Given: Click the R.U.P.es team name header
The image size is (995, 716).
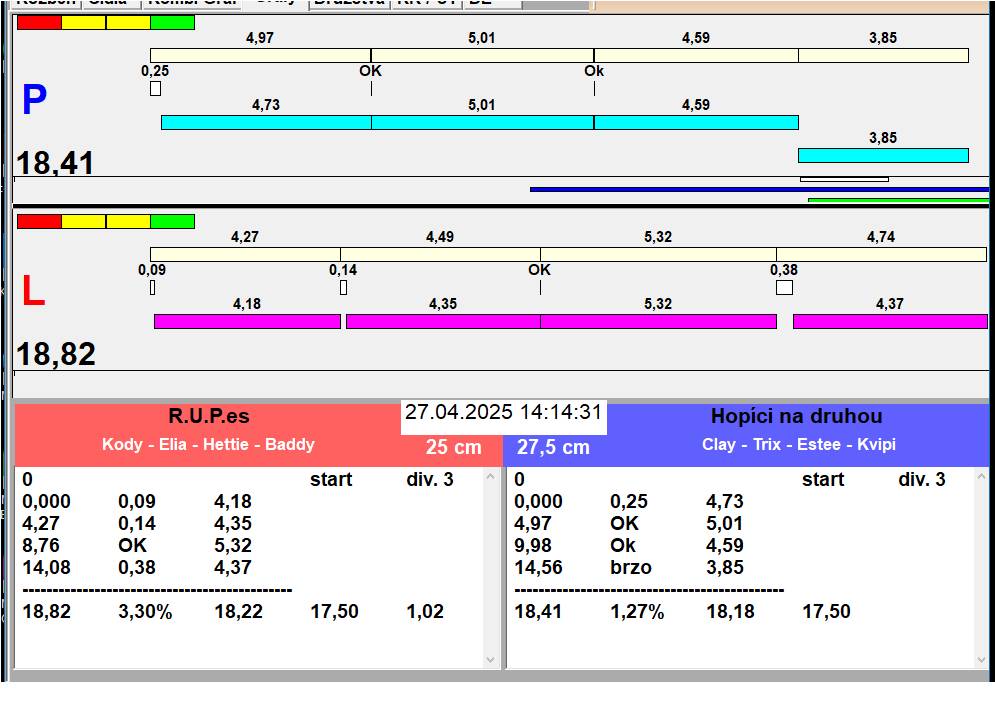Looking at the screenshot, I should [208, 416].
